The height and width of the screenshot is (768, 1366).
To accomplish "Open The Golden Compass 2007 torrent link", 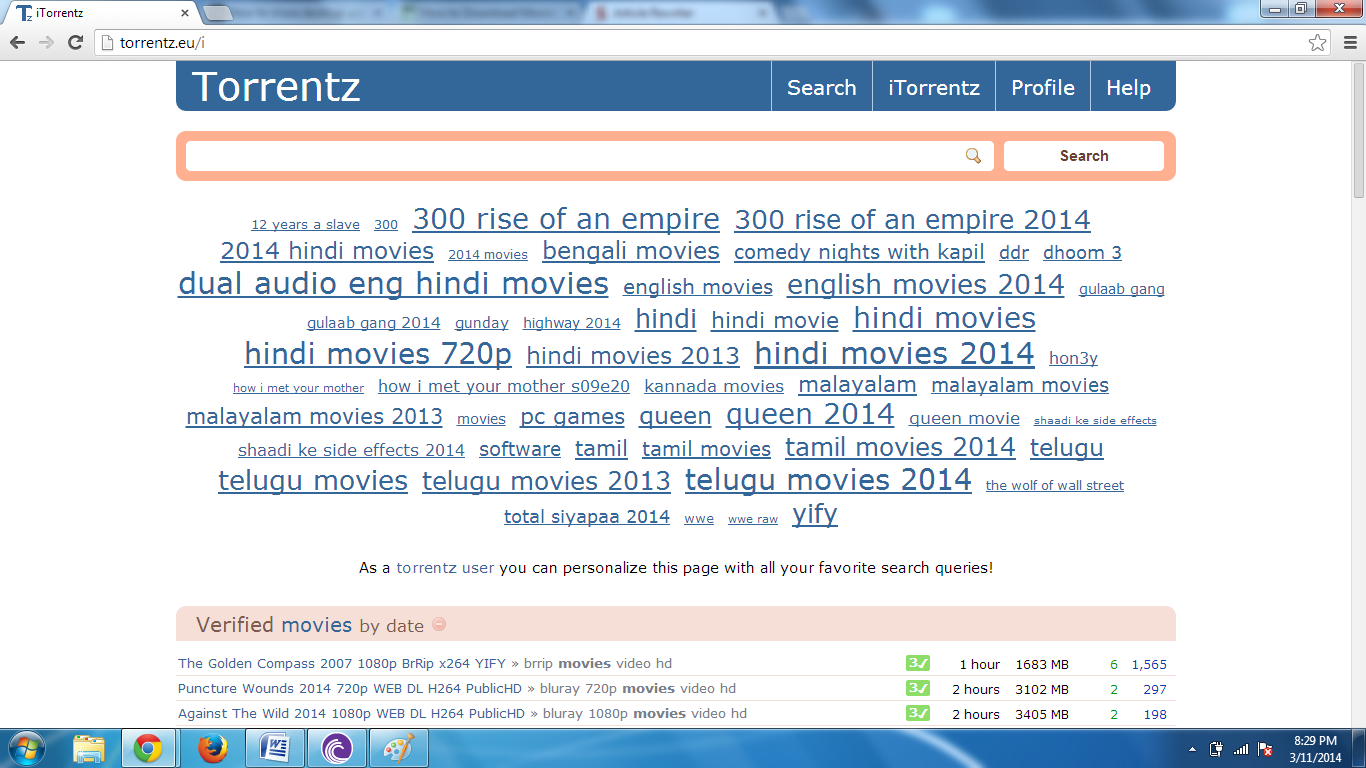I will tap(342, 663).
